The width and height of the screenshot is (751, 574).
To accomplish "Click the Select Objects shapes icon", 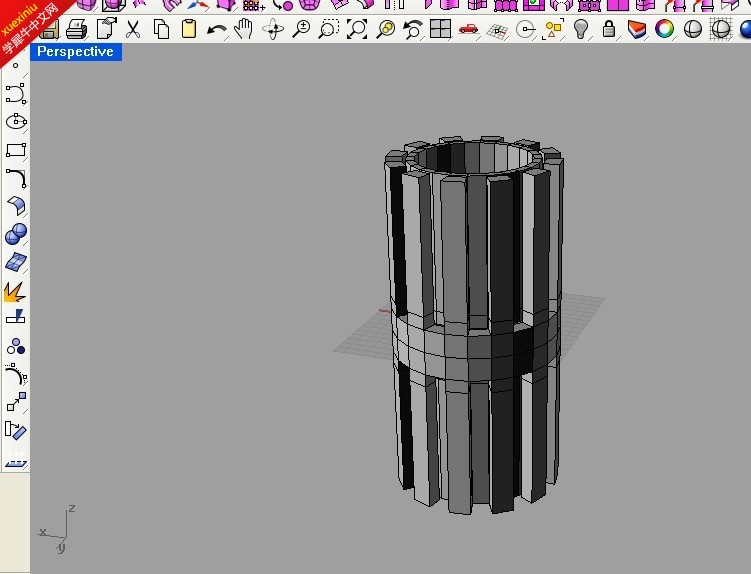I will 553,29.
